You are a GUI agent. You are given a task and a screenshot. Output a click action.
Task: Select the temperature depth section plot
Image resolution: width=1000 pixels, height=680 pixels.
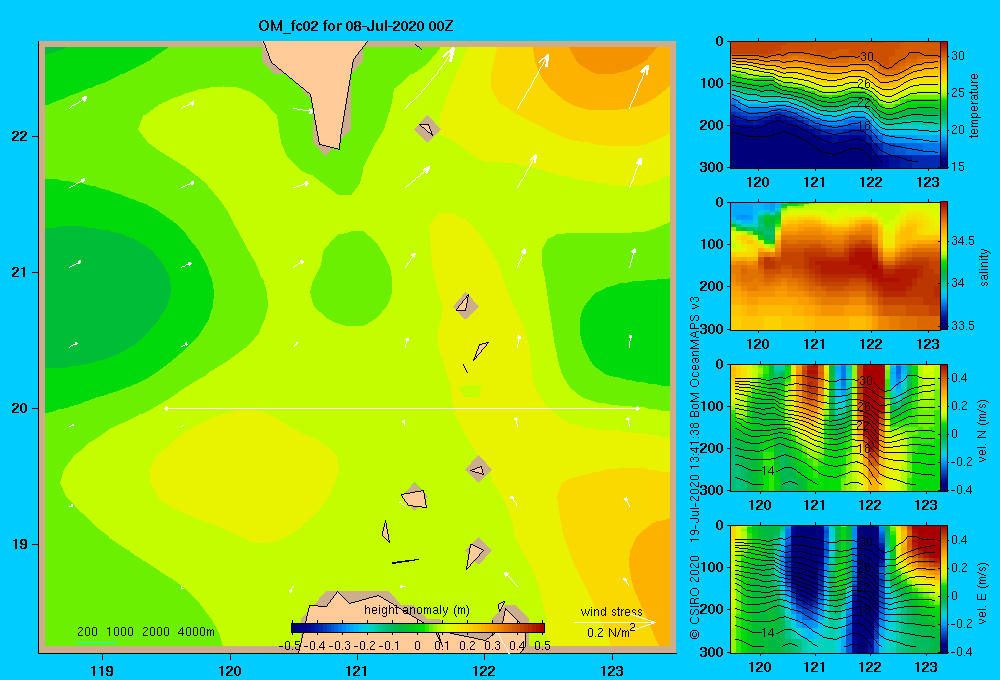point(835,105)
